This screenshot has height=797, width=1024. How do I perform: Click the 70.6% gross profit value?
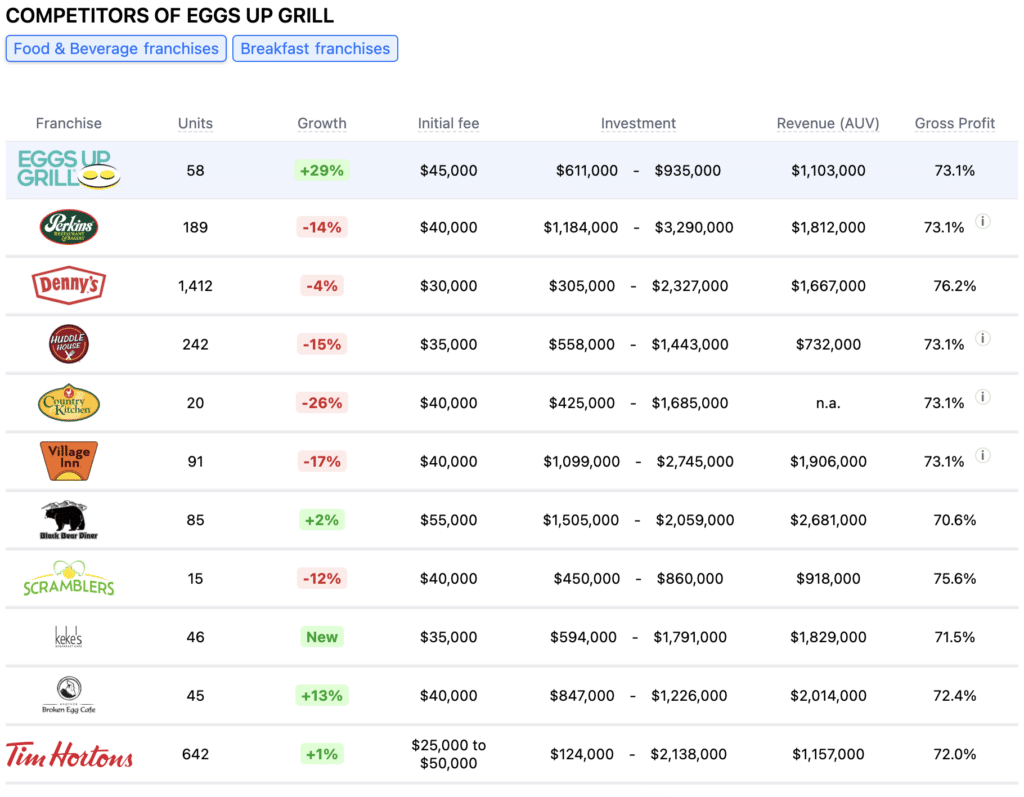[x=955, y=520]
